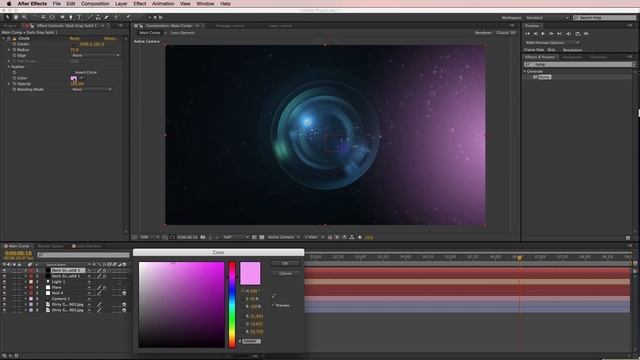Select the Selection arrow tool
The height and width of the screenshot is (360, 640).
pos(7,17)
